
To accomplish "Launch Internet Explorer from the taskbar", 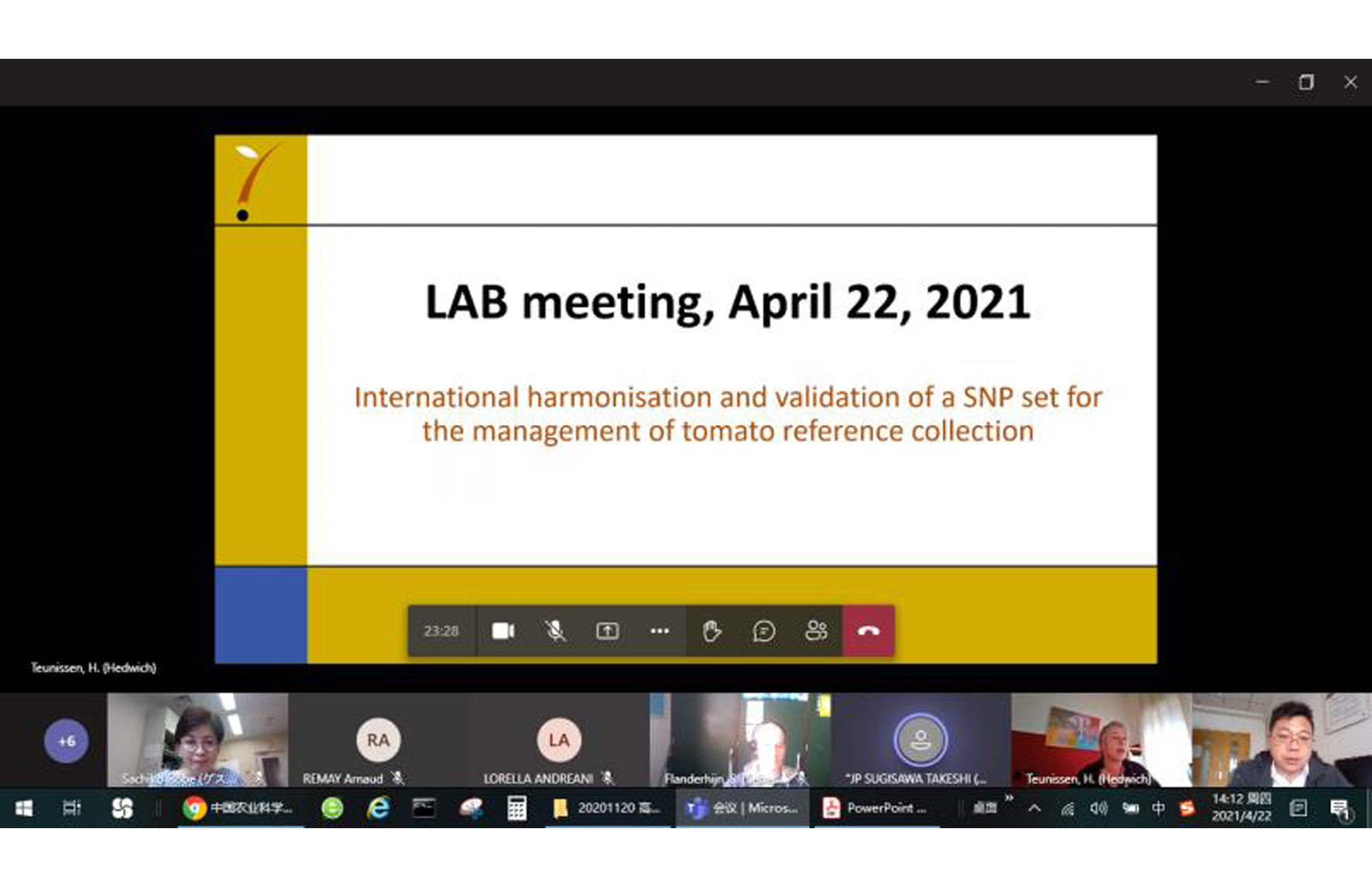I will tap(378, 808).
